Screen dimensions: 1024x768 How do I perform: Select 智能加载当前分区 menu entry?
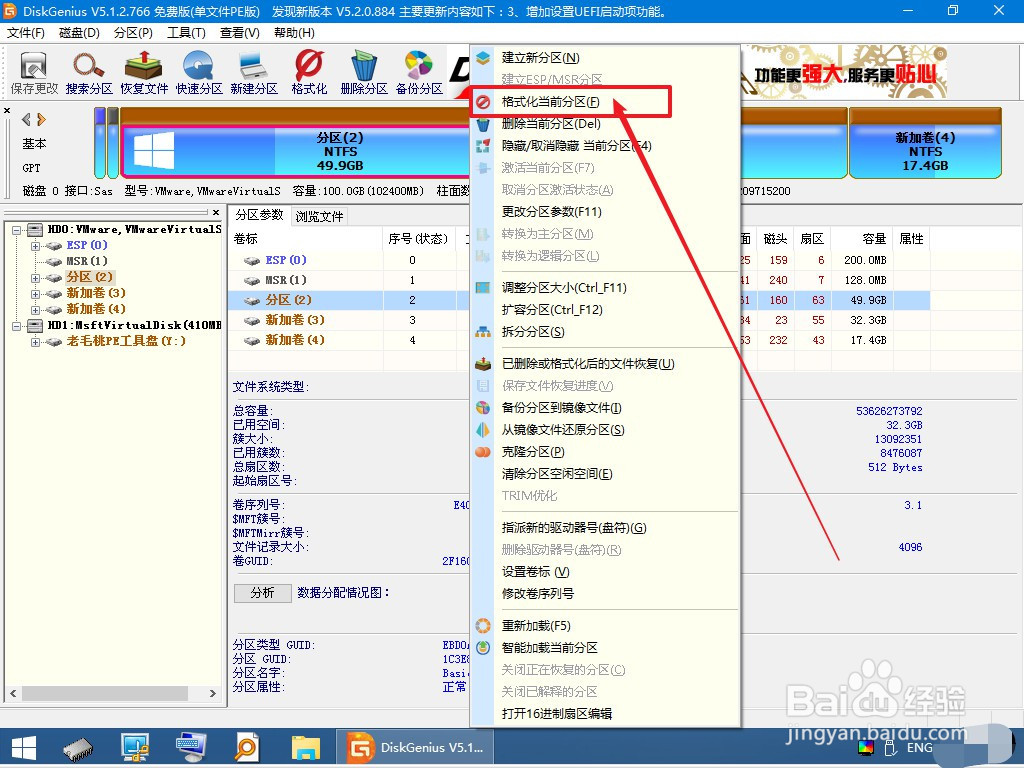click(605, 648)
